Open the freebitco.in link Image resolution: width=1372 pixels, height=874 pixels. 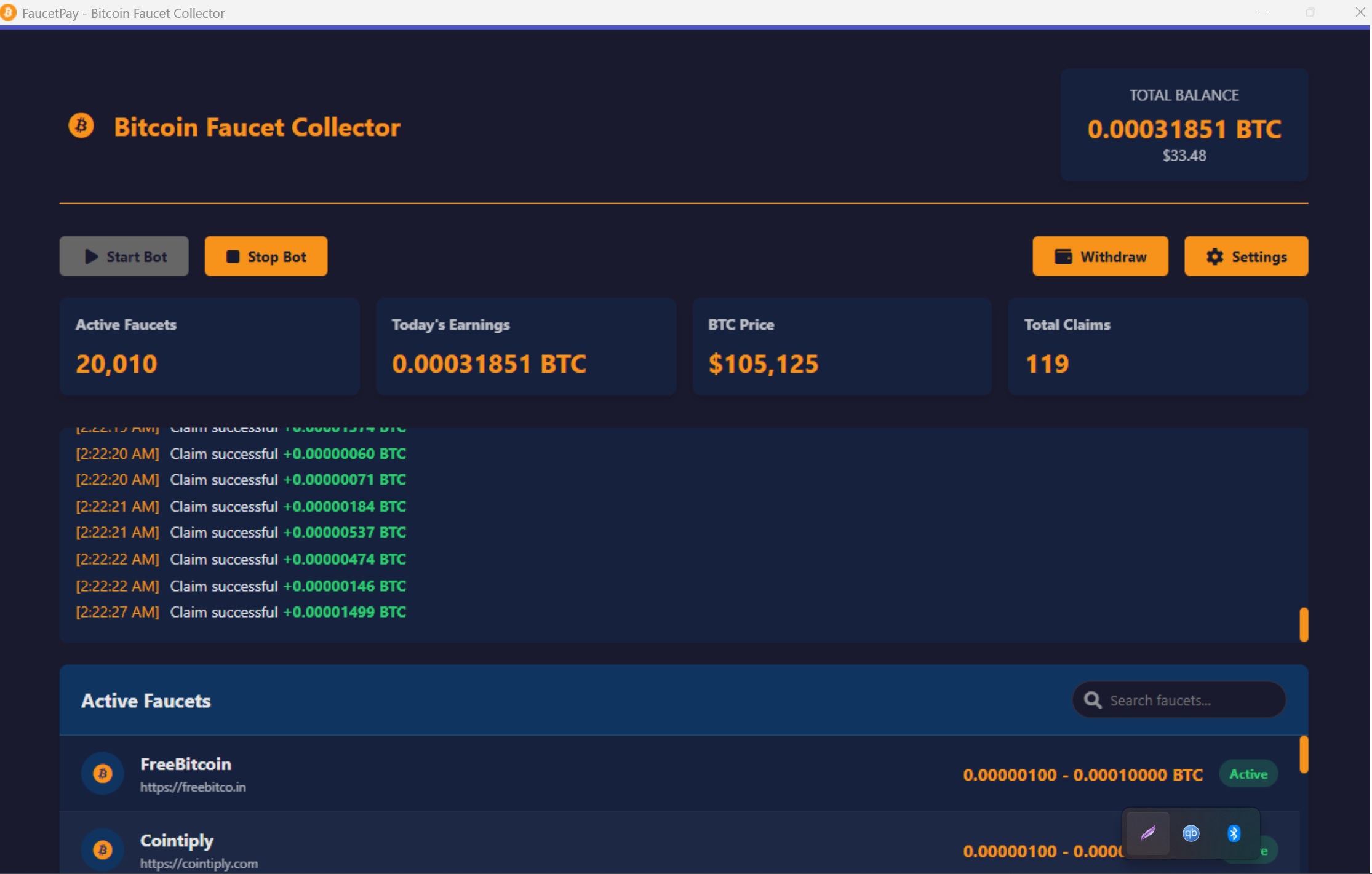(193, 787)
